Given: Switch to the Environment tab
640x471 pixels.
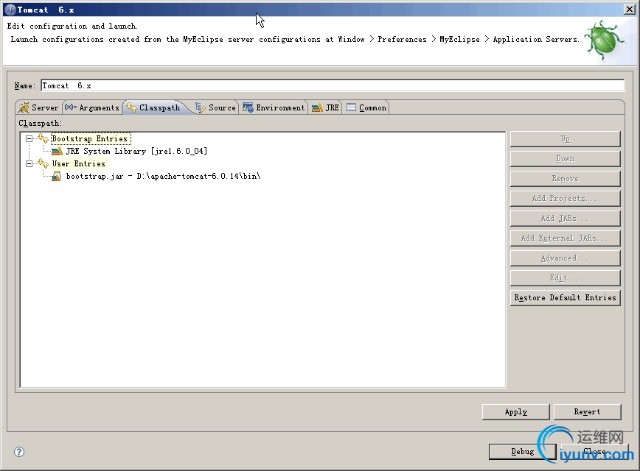Looking at the screenshot, I should 273,108.
